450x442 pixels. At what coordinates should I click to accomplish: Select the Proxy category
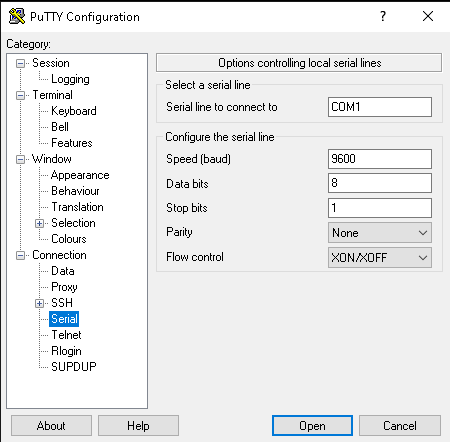click(64, 287)
